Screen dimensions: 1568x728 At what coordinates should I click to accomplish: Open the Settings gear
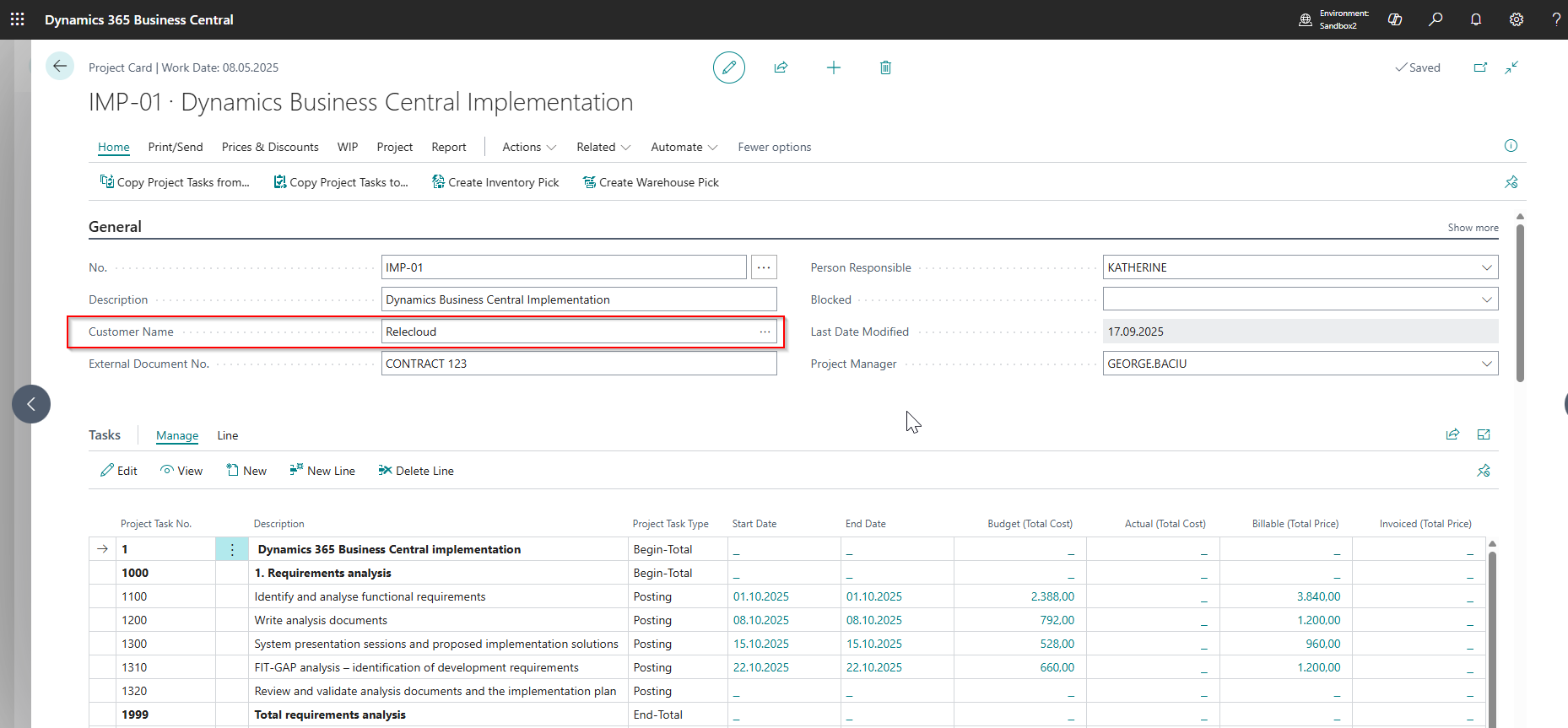[x=1517, y=19]
